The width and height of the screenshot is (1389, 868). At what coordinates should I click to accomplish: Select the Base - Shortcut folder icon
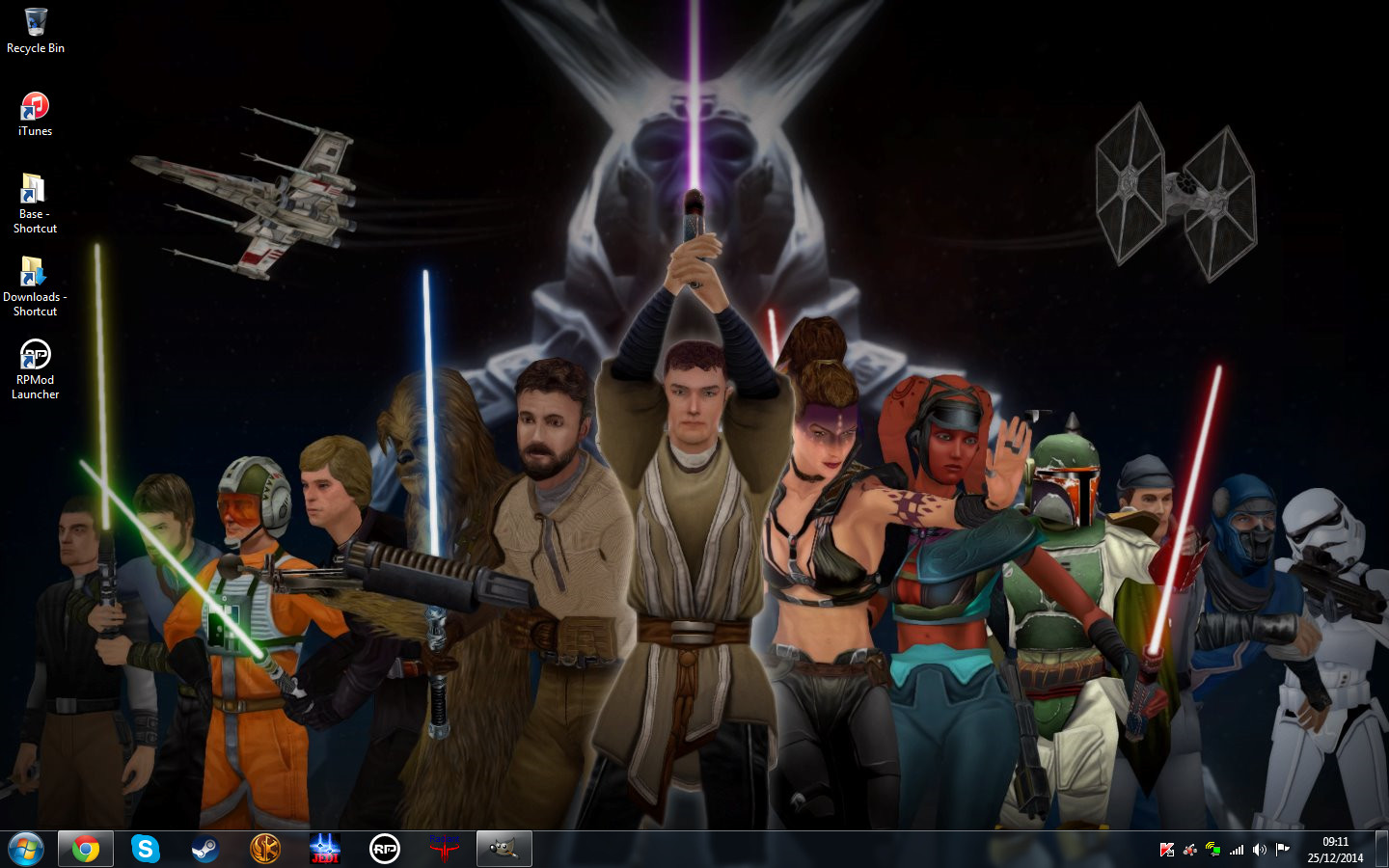click(x=35, y=203)
